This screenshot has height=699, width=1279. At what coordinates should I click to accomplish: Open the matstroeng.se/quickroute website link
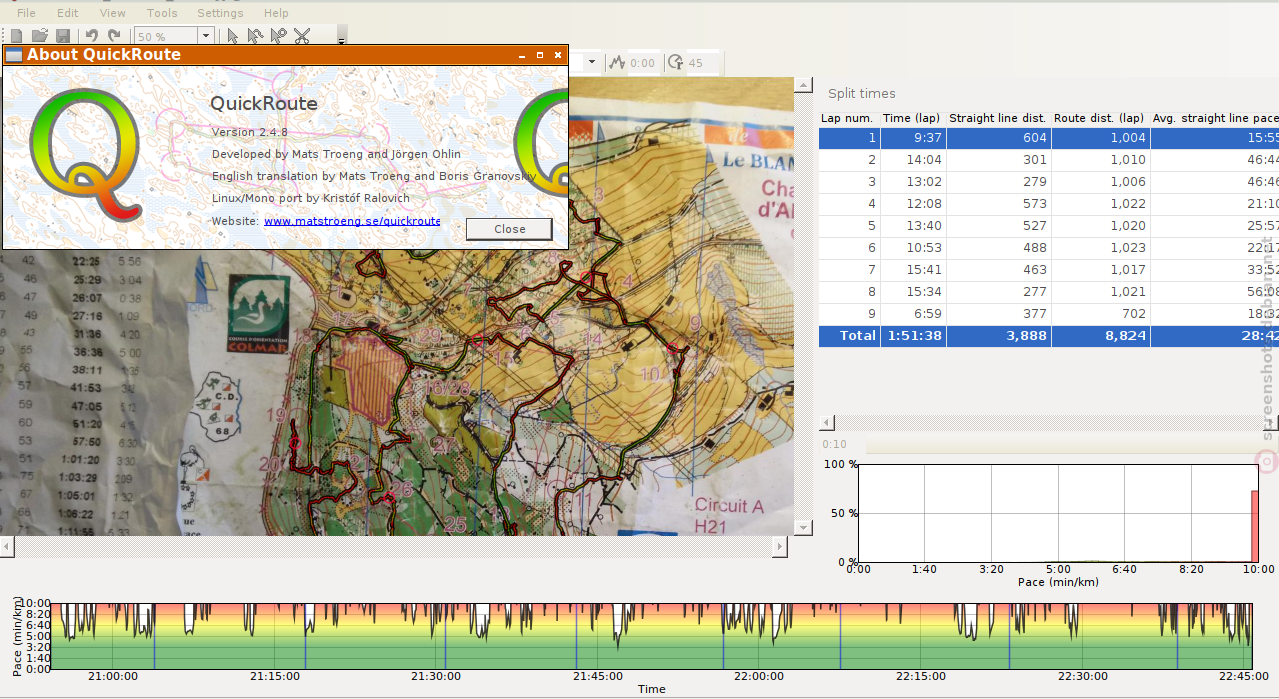tap(352, 220)
